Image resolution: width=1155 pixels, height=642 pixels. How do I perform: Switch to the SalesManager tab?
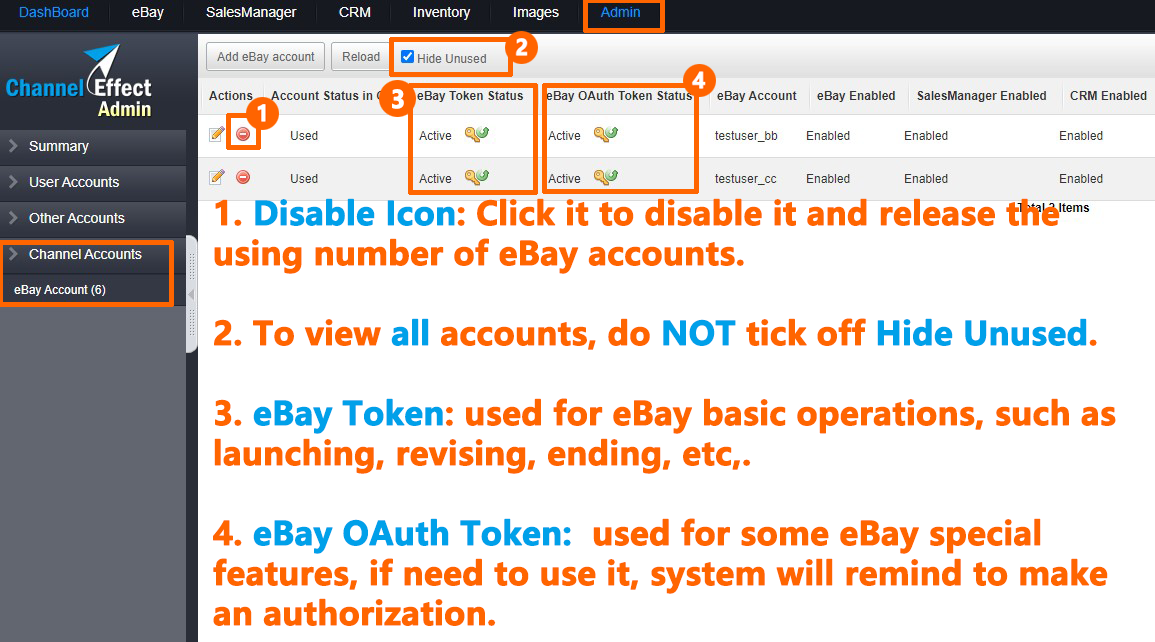pyautogui.click(x=251, y=13)
